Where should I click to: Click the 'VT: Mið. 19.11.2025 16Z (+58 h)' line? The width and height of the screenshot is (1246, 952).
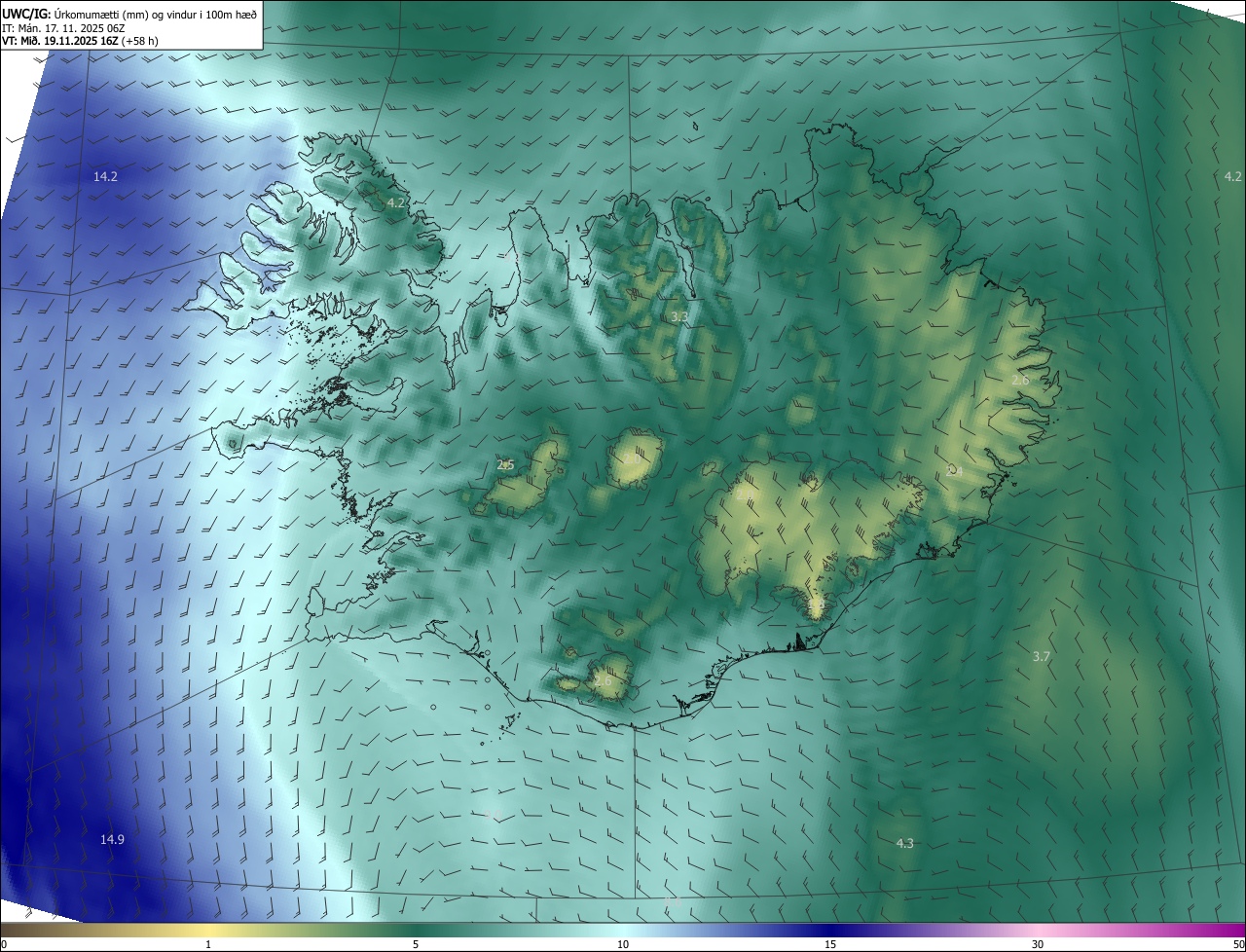click(80, 42)
